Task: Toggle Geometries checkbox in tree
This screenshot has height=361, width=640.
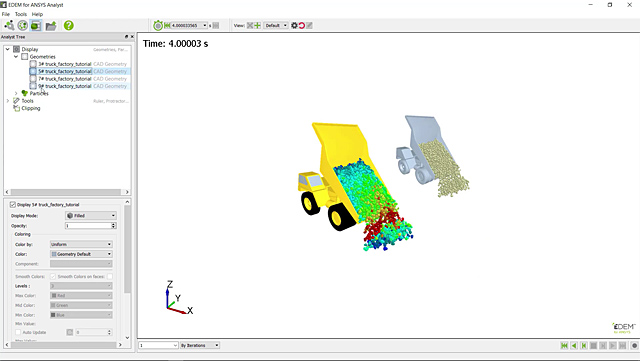Action: coord(24,56)
